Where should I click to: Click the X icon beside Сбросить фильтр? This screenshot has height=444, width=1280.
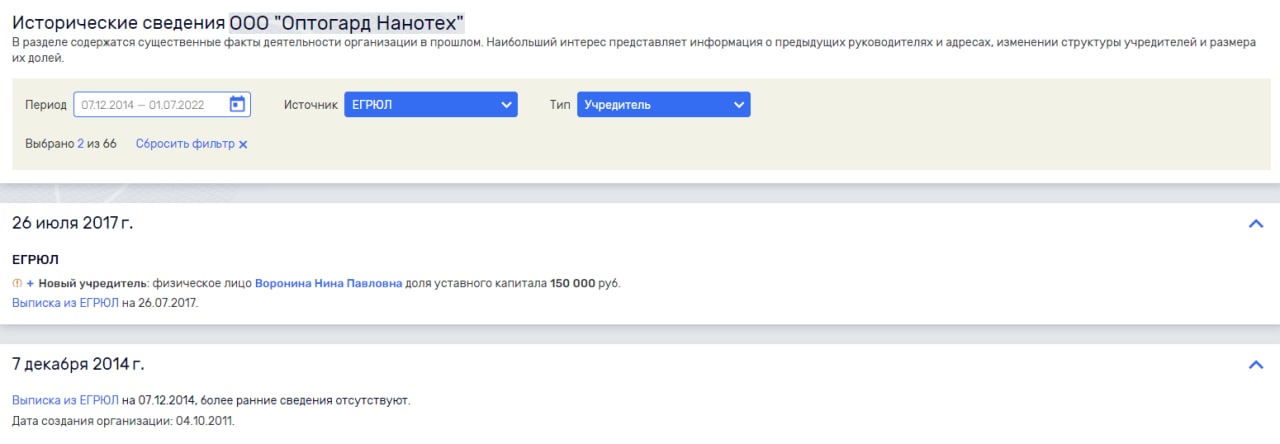243,145
